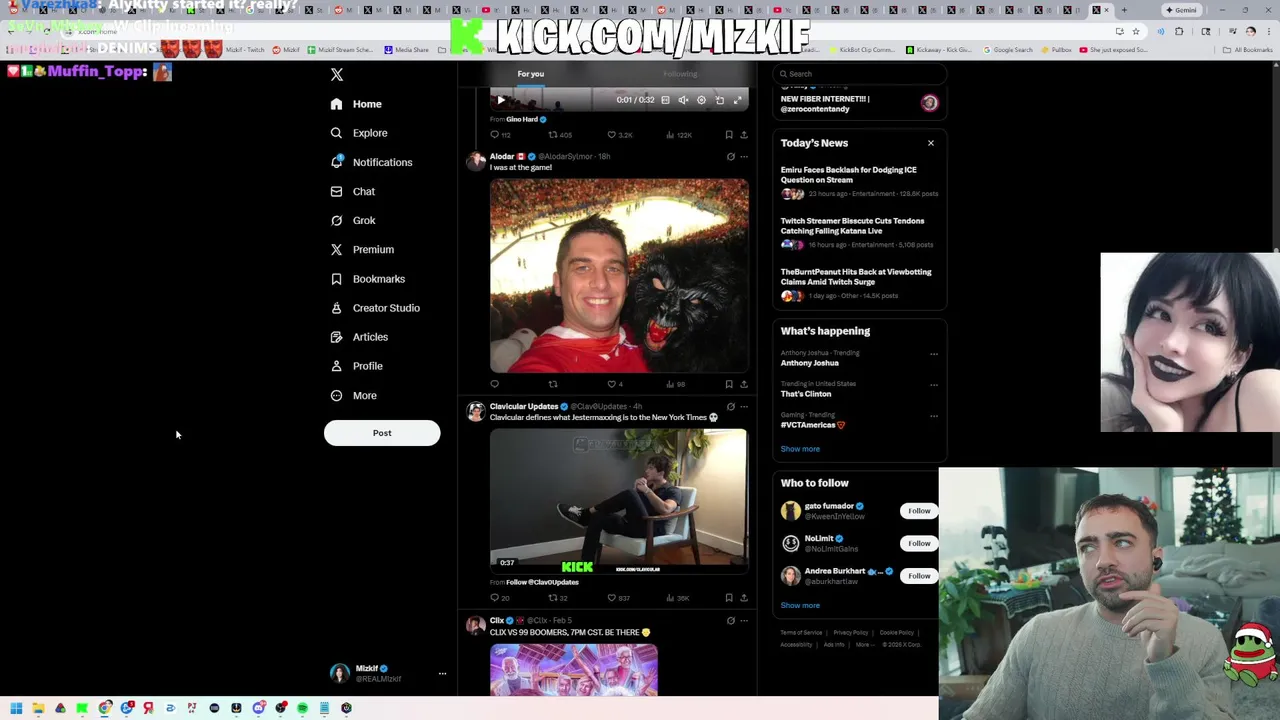Reply to the Clavicular Updates post
Image resolution: width=1280 pixels, height=720 pixels.
[x=499, y=598]
